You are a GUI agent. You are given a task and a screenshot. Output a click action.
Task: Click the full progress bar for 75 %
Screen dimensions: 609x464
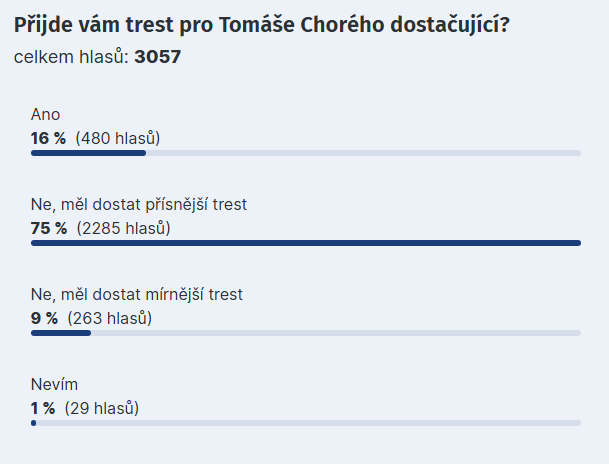coord(306,243)
